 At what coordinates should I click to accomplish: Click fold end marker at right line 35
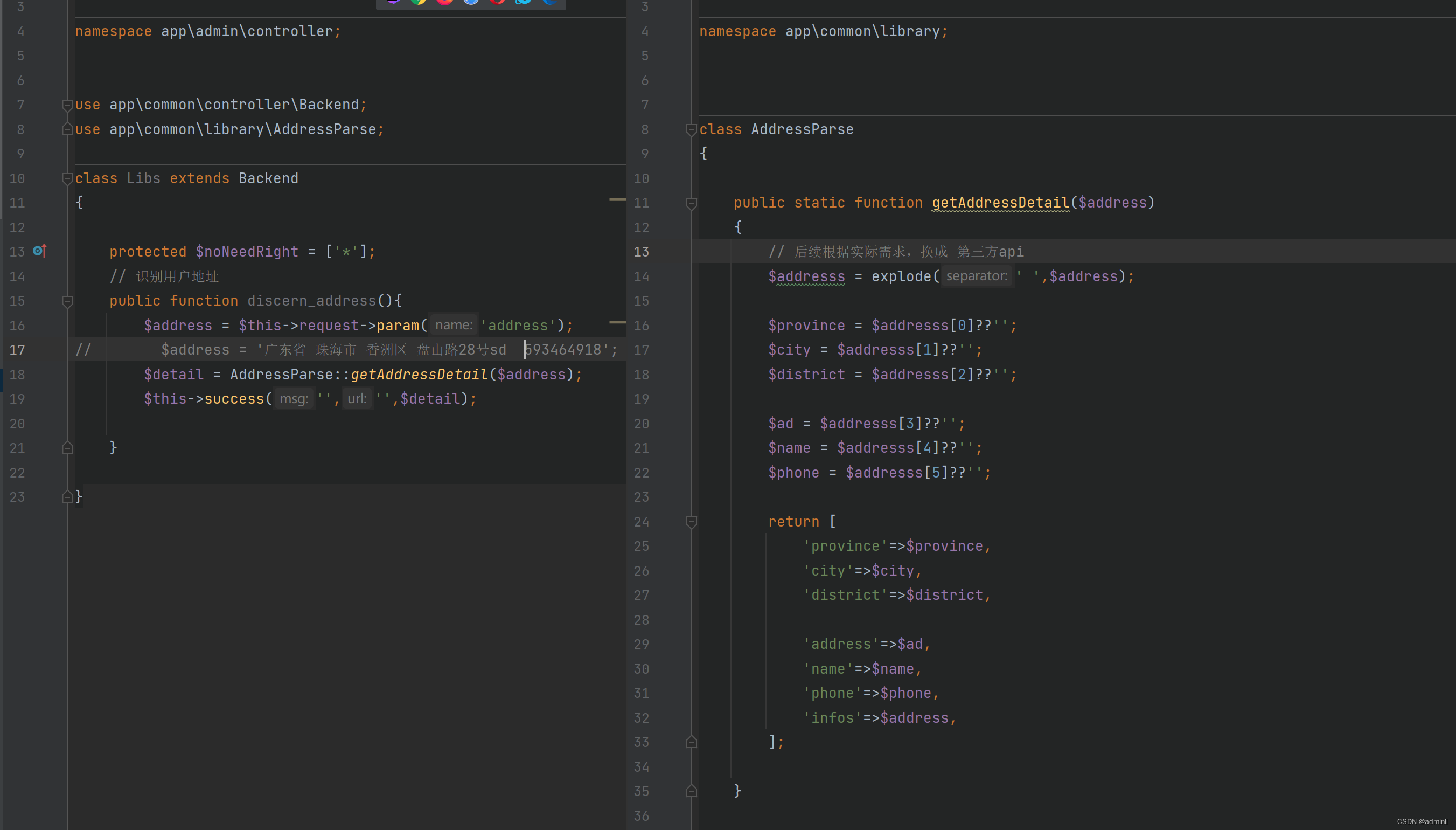point(692,791)
